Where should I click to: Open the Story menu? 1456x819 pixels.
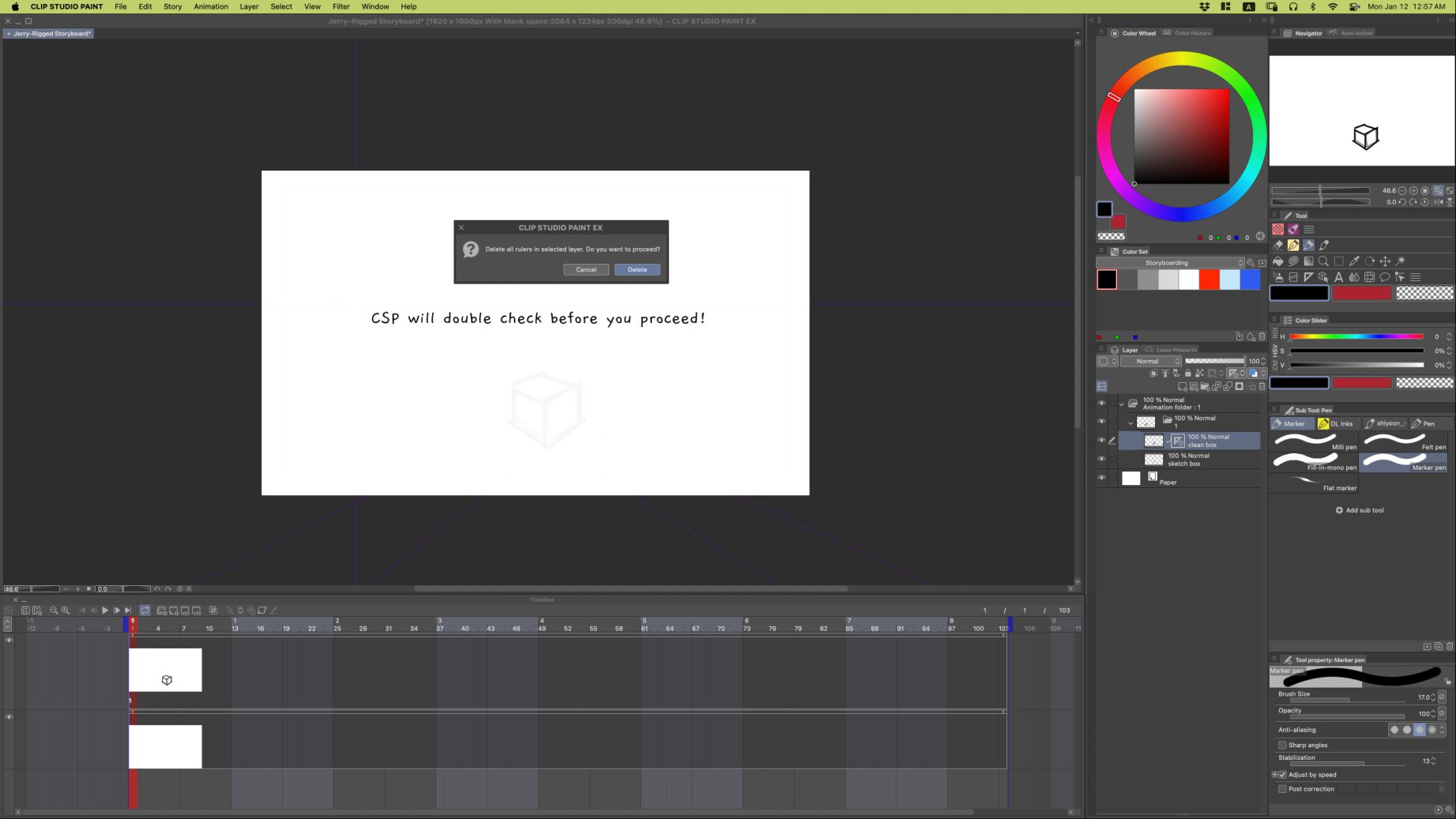tap(172, 6)
